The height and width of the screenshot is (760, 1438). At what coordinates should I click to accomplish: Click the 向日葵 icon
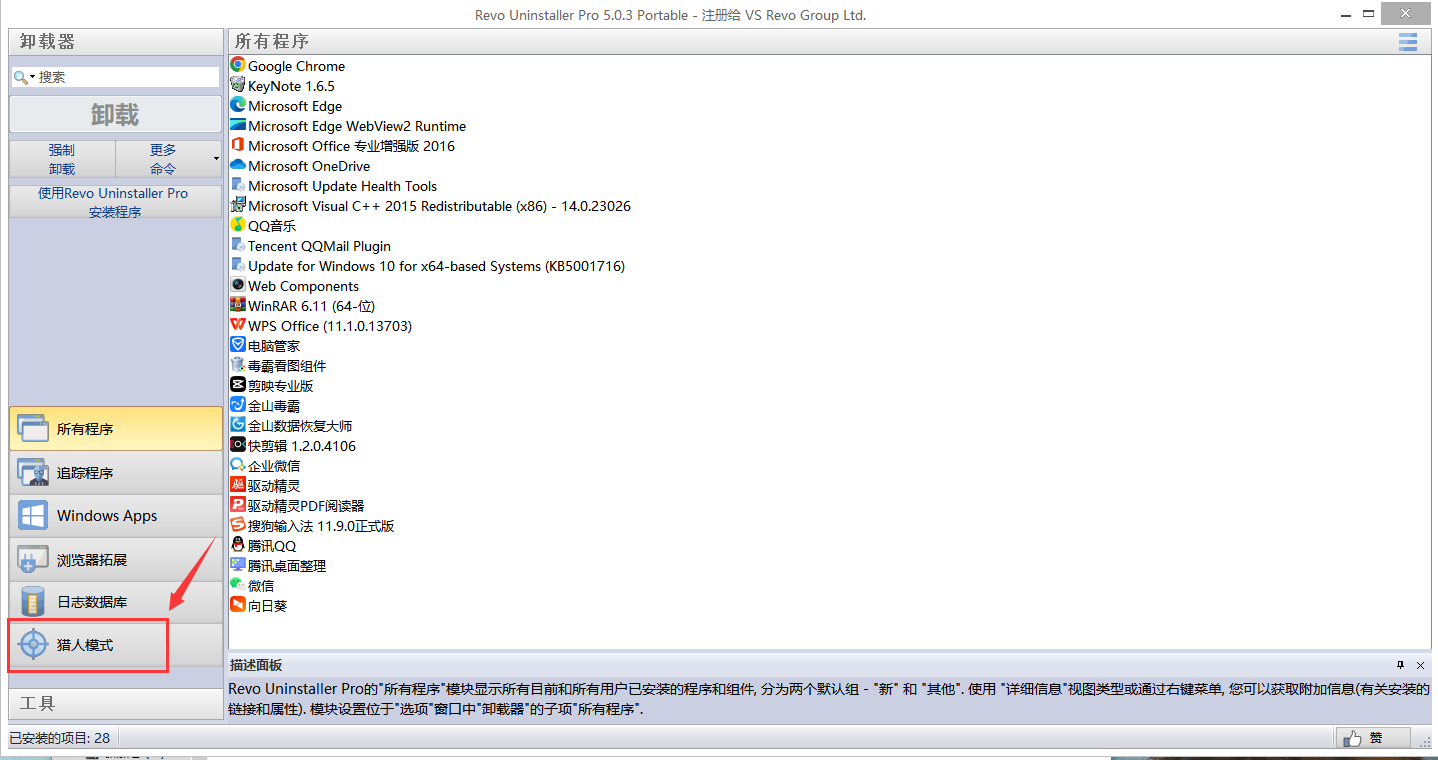pyautogui.click(x=238, y=605)
